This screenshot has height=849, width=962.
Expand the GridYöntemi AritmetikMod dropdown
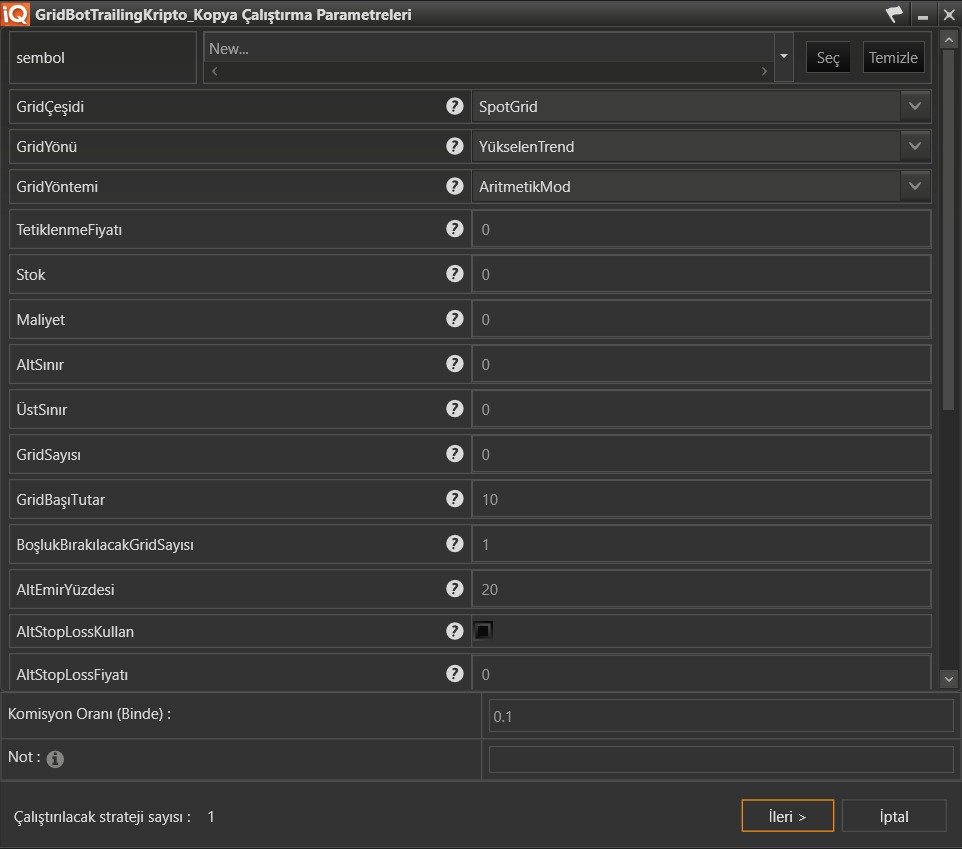coord(915,186)
